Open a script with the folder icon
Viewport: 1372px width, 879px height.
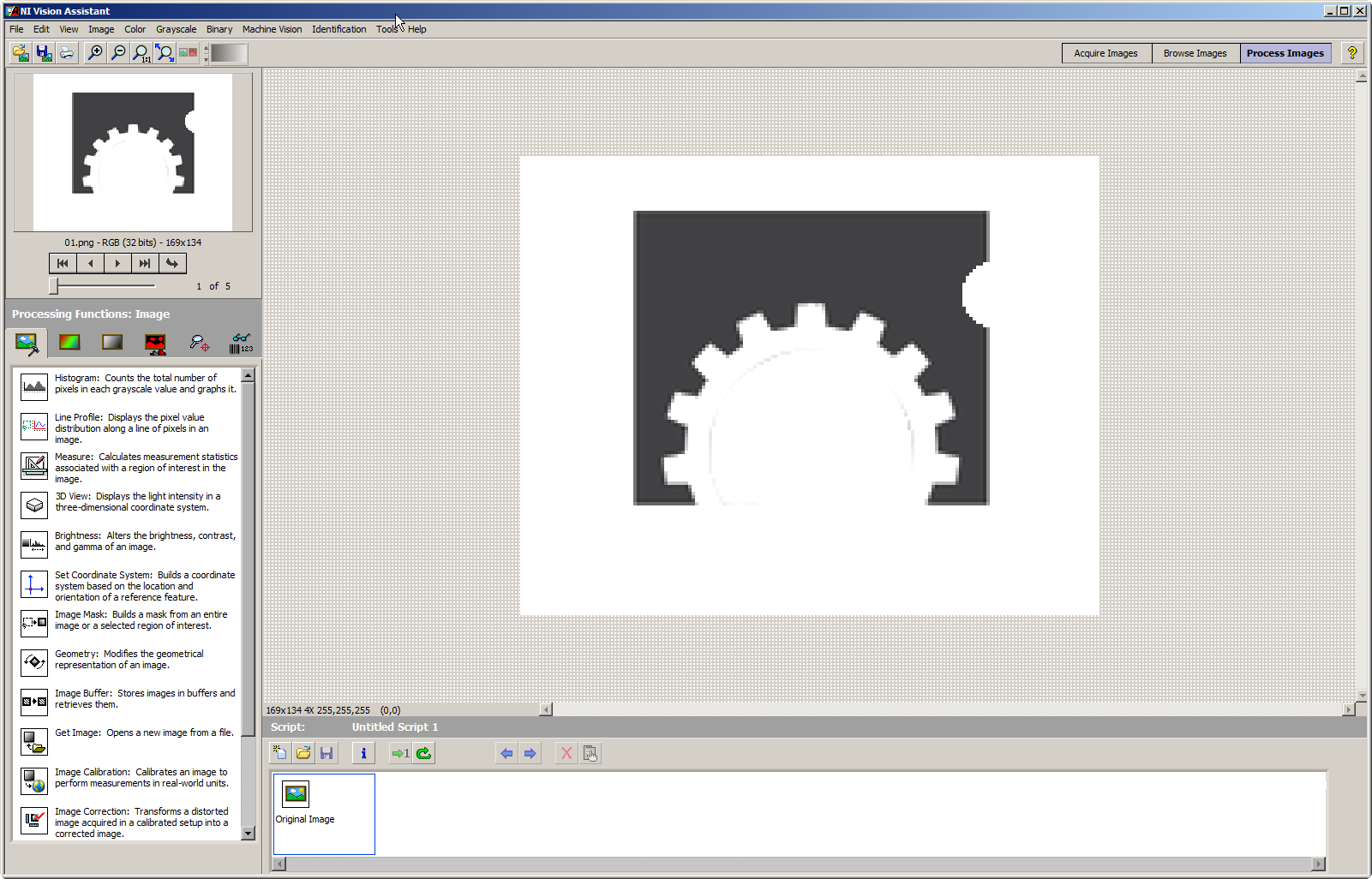pos(303,753)
